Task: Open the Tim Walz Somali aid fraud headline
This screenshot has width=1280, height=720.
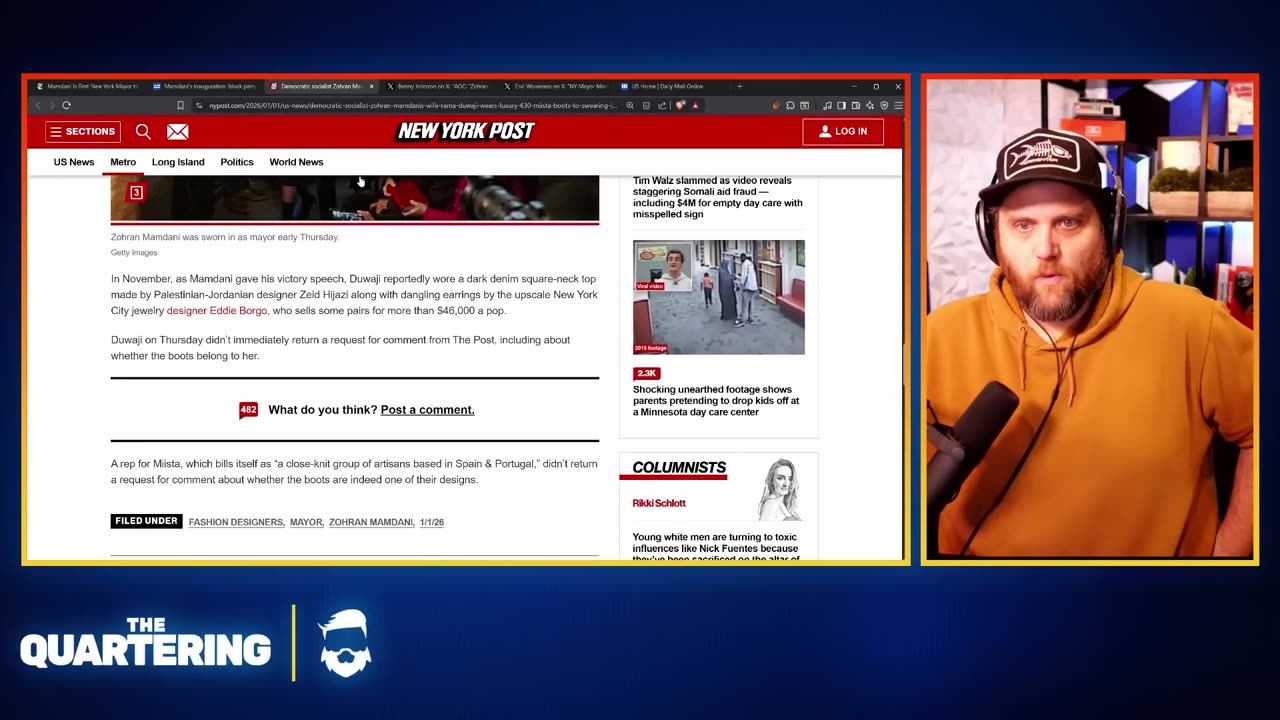Action: point(717,197)
